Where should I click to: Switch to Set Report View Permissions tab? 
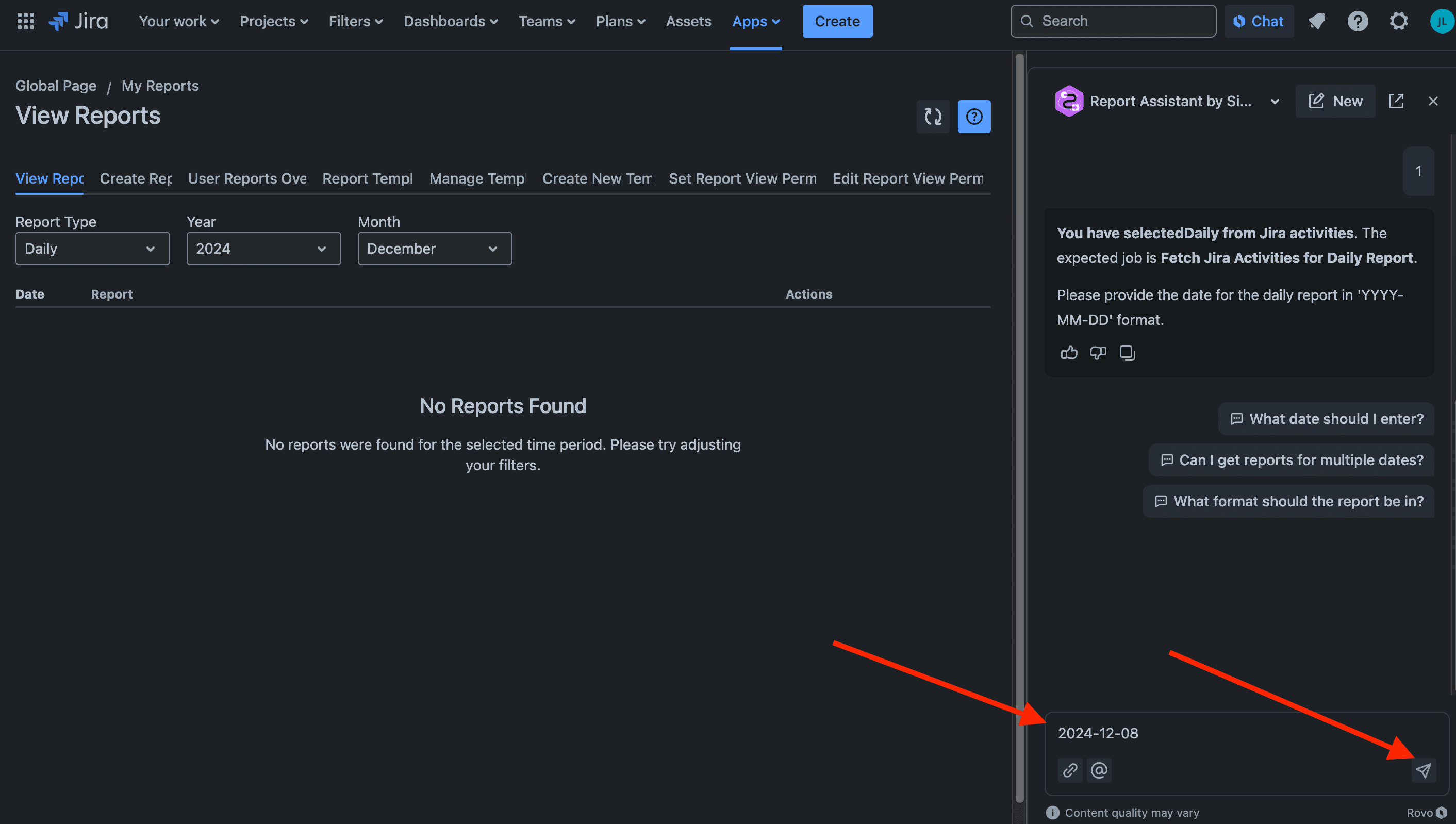742,178
